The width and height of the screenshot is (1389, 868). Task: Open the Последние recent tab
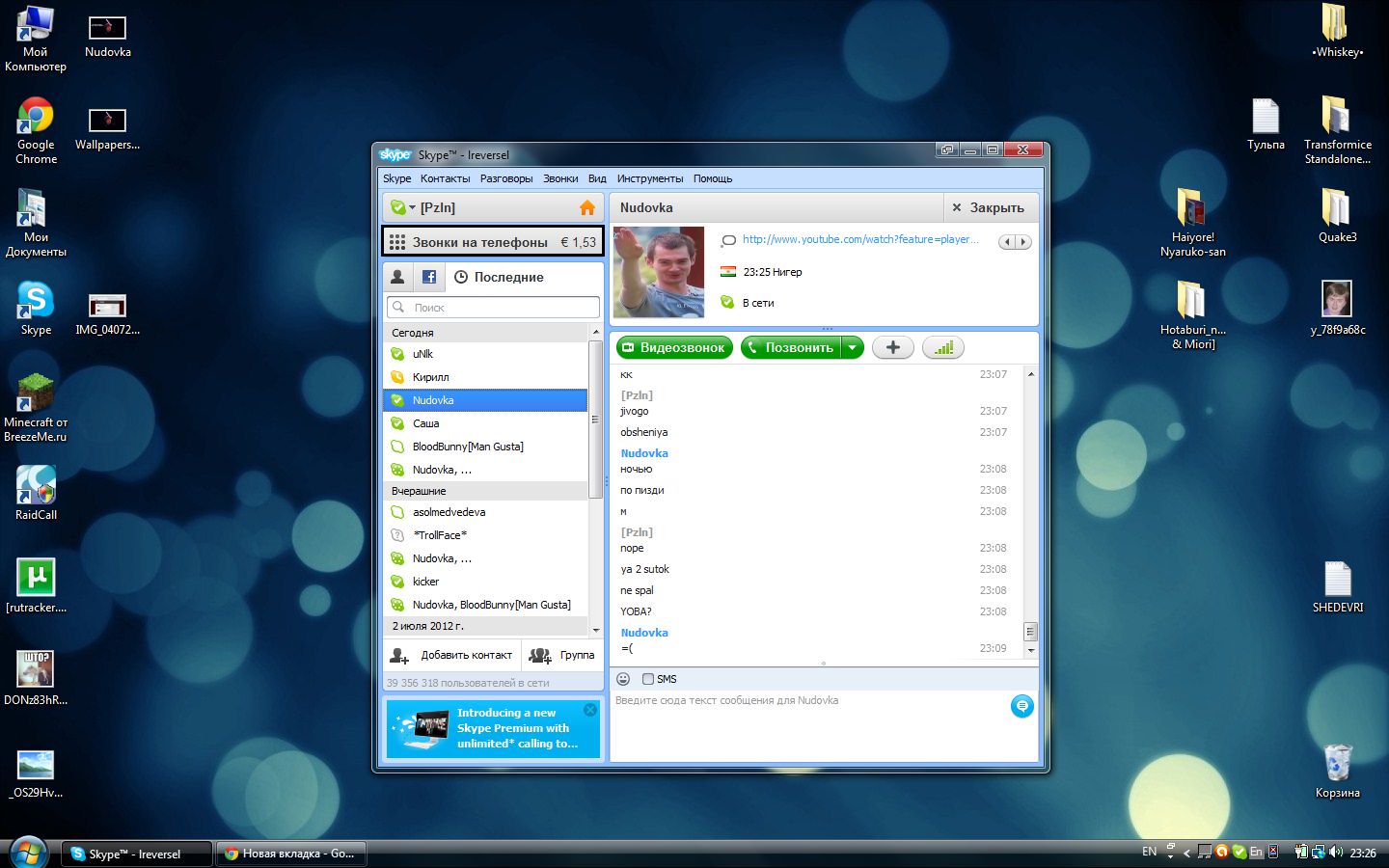[x=499, y=277]
